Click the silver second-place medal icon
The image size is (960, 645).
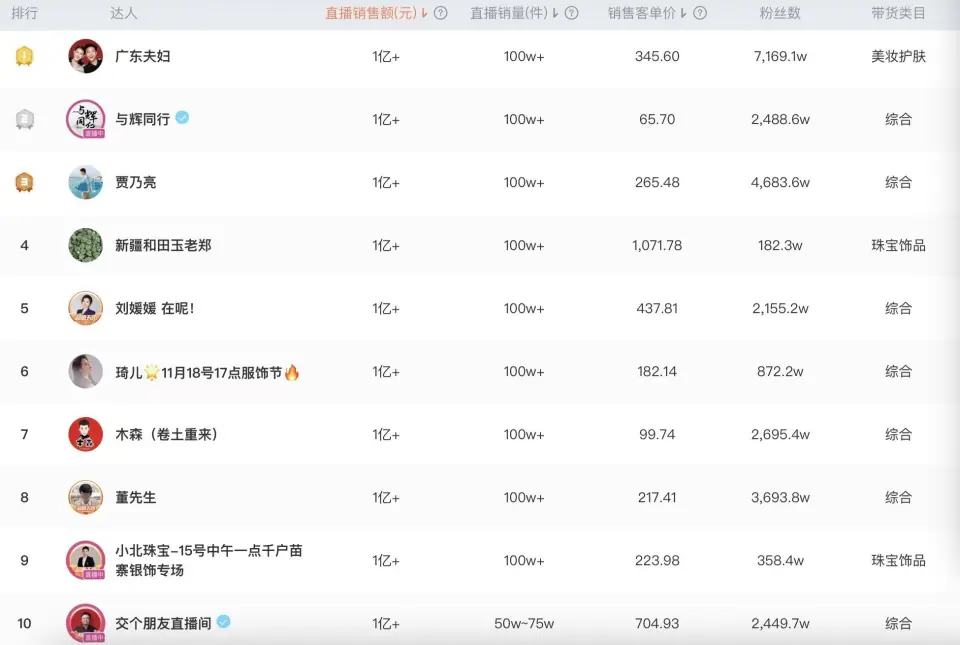25,119
